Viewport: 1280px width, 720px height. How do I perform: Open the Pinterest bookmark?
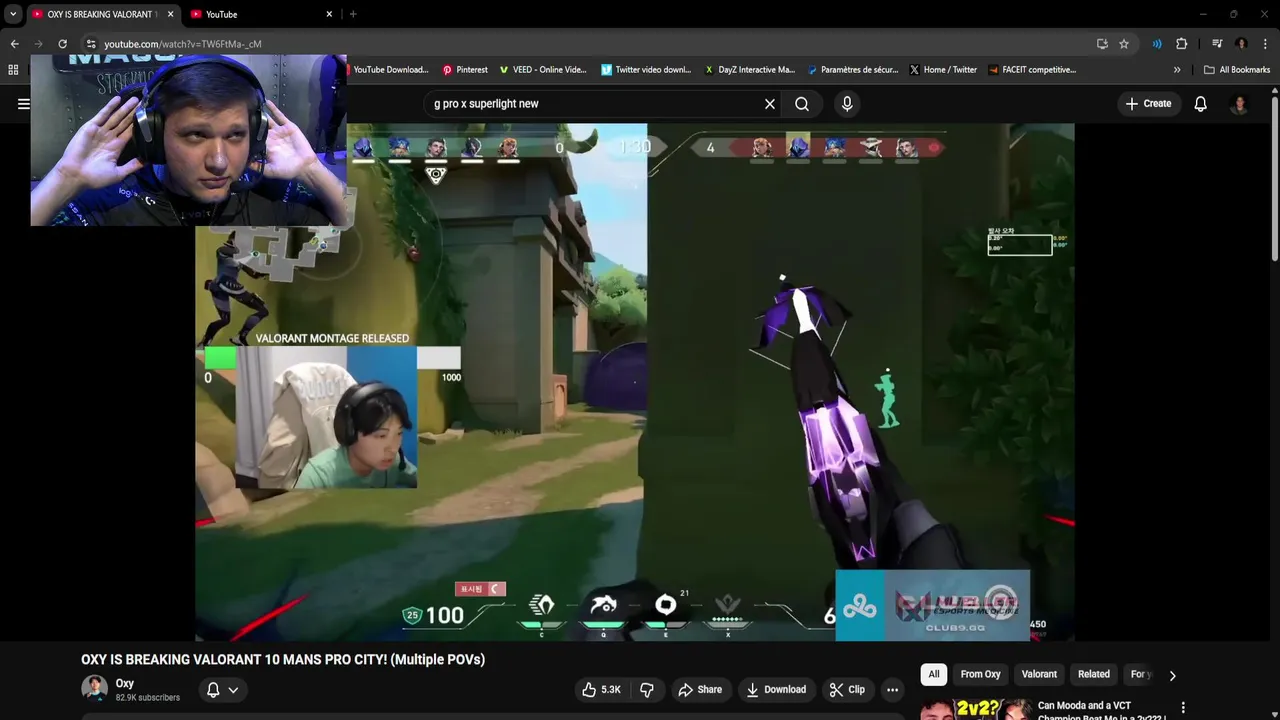click(465, 70)
